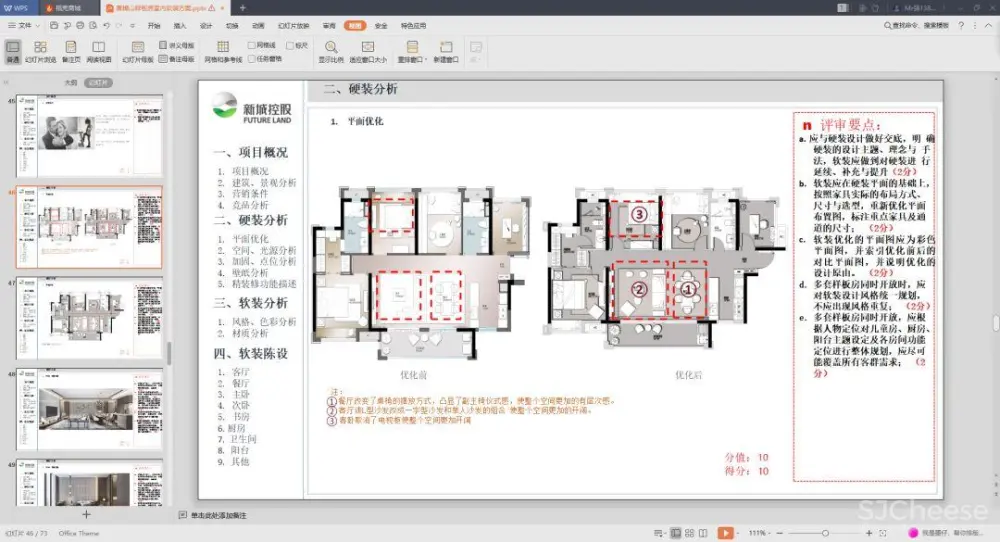Switch to Normal view (普通) in ribbon
Image resolution: width=1000 pixels, height=542 pixels.
[13, 51]
